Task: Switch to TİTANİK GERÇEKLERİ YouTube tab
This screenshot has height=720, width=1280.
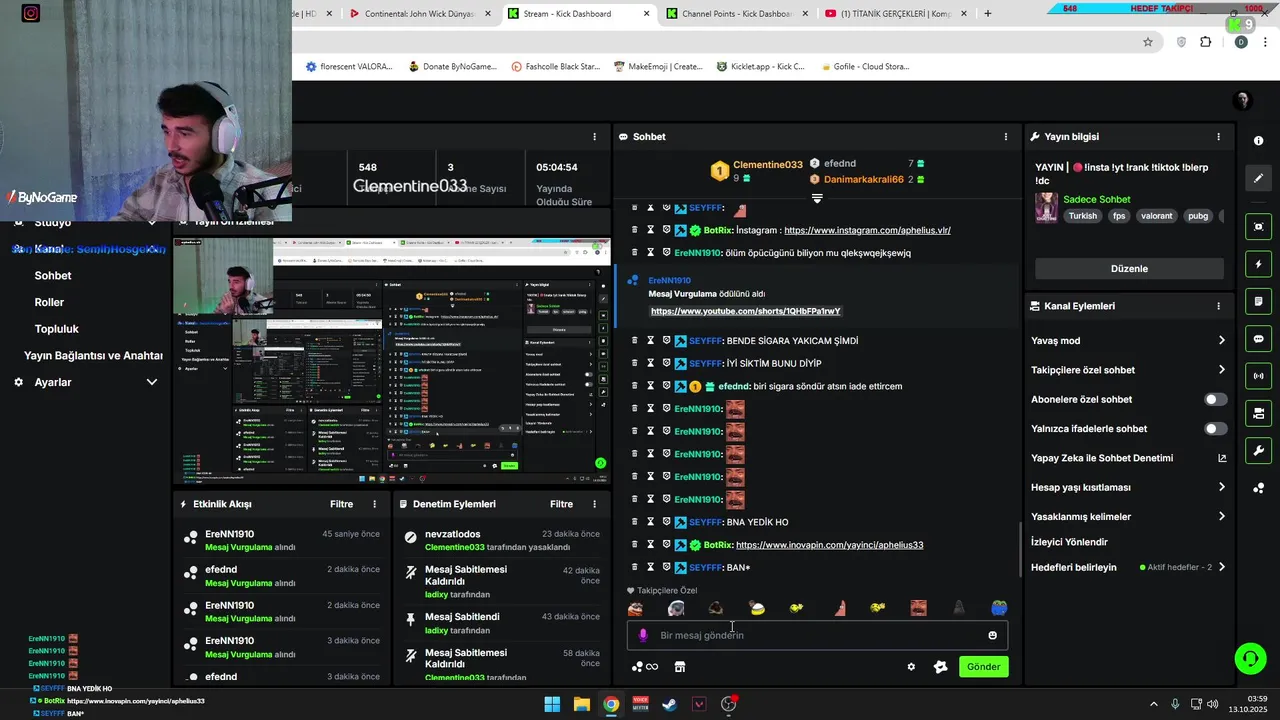Action: pos(895,14)
